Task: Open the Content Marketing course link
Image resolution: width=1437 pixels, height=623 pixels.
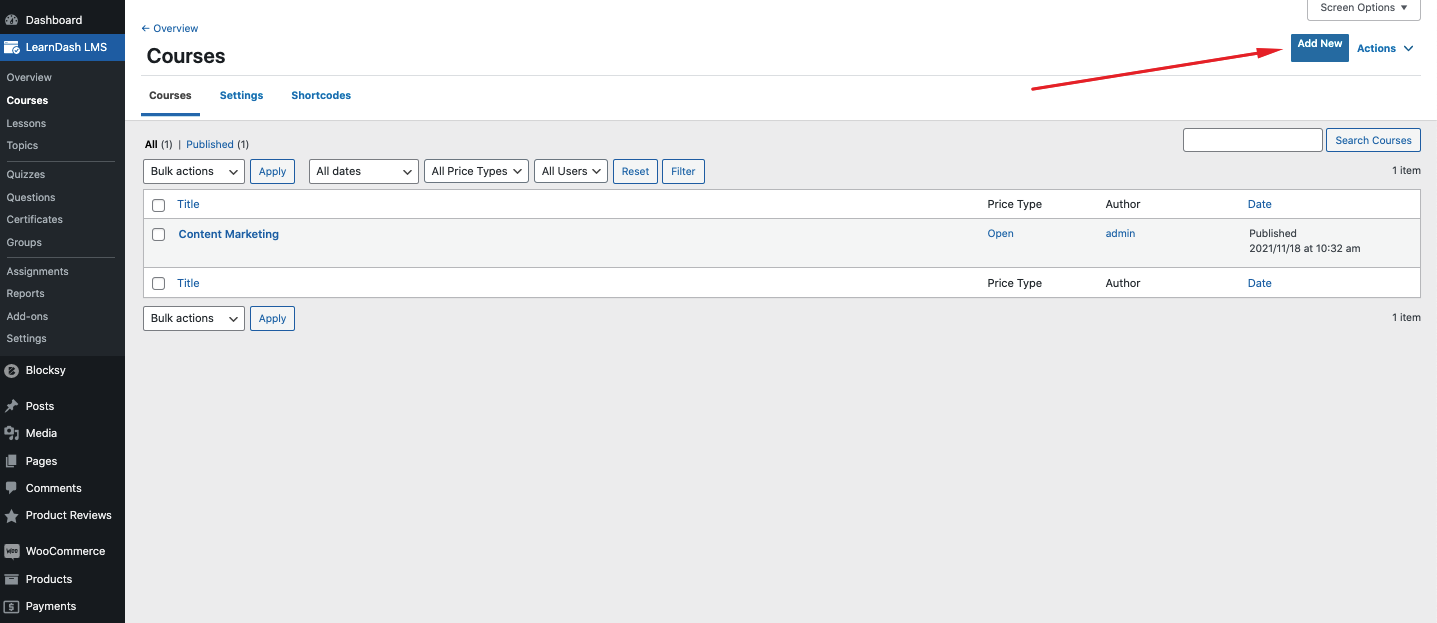Action: tap(228, 234)
